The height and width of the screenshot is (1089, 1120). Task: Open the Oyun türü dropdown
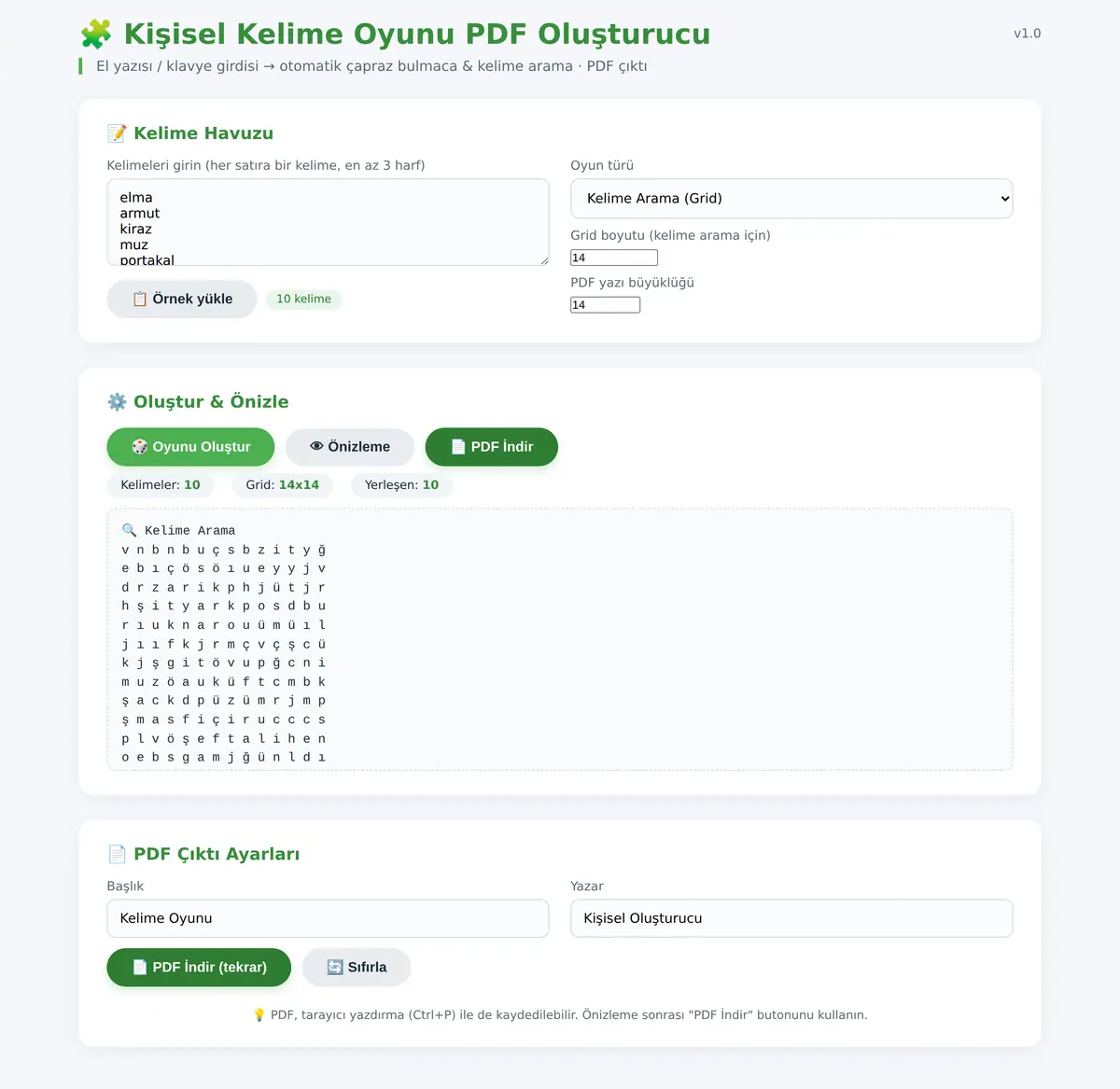(791, 199)
